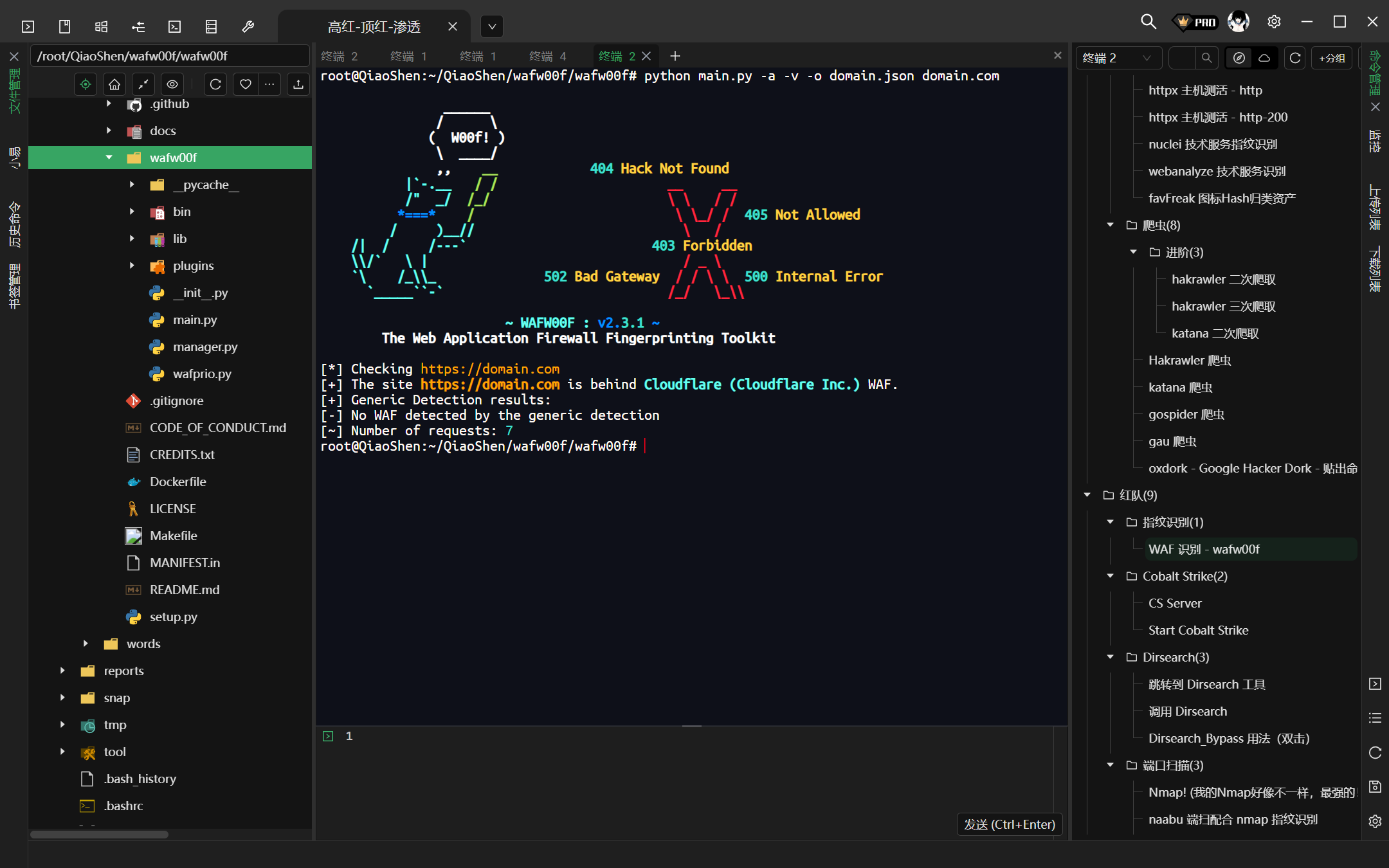This screenshot has width=1389, height=868.
Task: Click the file path input field
Action: (x=170, y=56)
